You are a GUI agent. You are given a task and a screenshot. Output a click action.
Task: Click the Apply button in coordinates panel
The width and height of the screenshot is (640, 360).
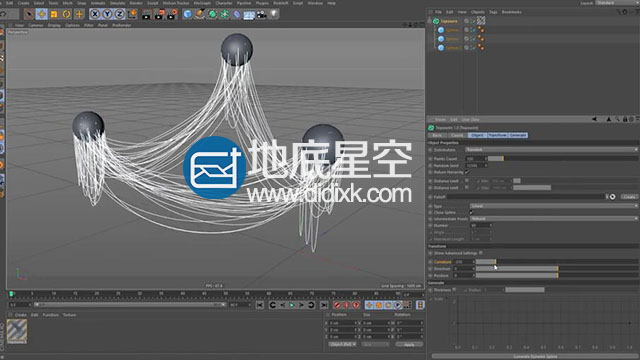click(409, 344)
